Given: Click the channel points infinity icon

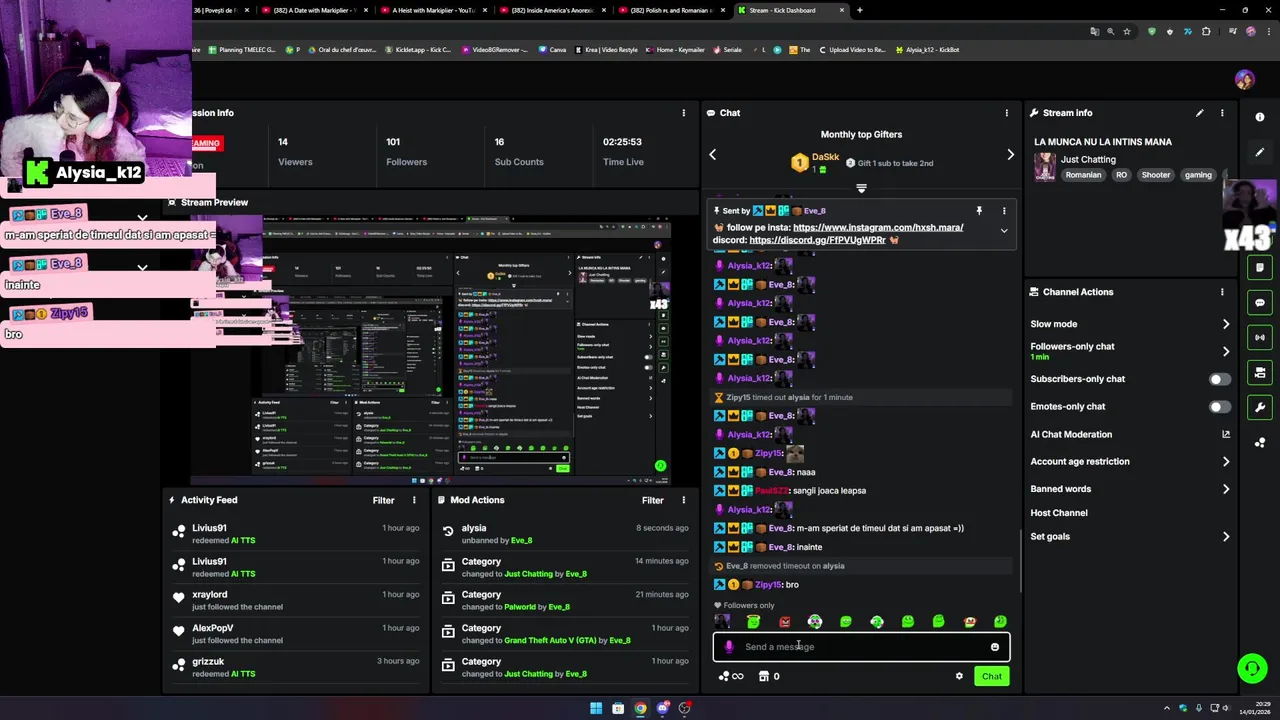Looking at the screenshot, I should point(731,676).
